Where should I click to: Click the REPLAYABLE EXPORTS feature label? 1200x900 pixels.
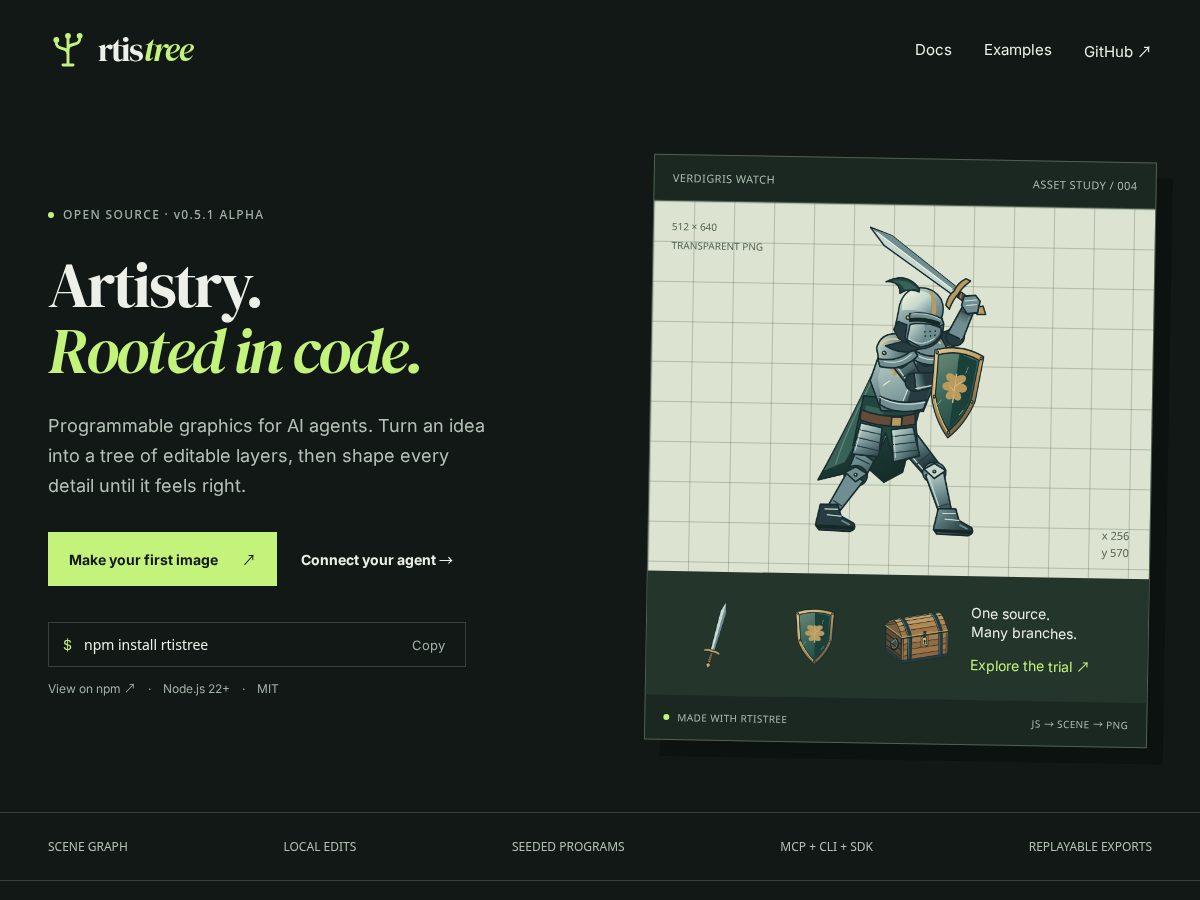pos(1090,847)
